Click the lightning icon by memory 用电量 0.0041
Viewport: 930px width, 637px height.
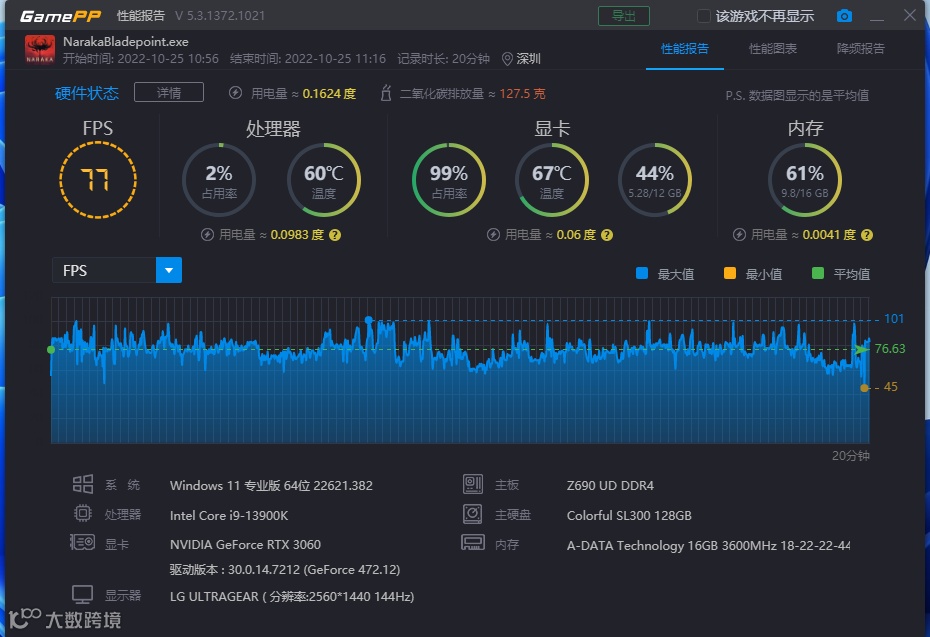pyautogui.click(x=739, y=235)
